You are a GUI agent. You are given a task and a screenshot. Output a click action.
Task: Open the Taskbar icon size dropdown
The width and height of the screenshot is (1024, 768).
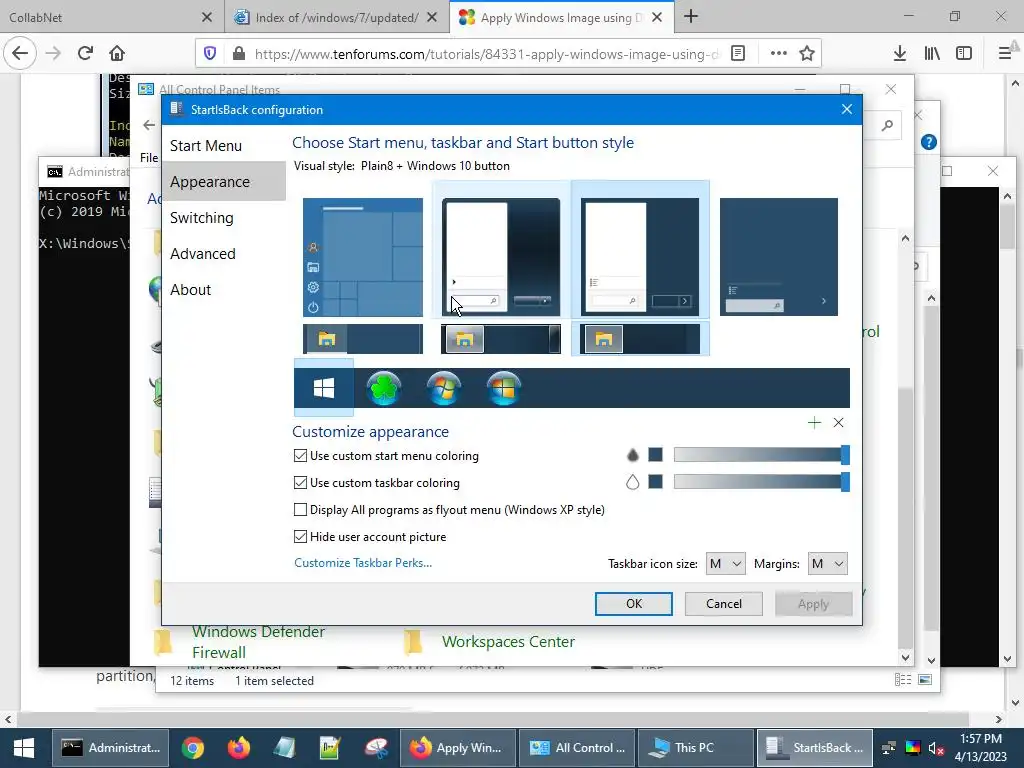(x=726, y=564)
